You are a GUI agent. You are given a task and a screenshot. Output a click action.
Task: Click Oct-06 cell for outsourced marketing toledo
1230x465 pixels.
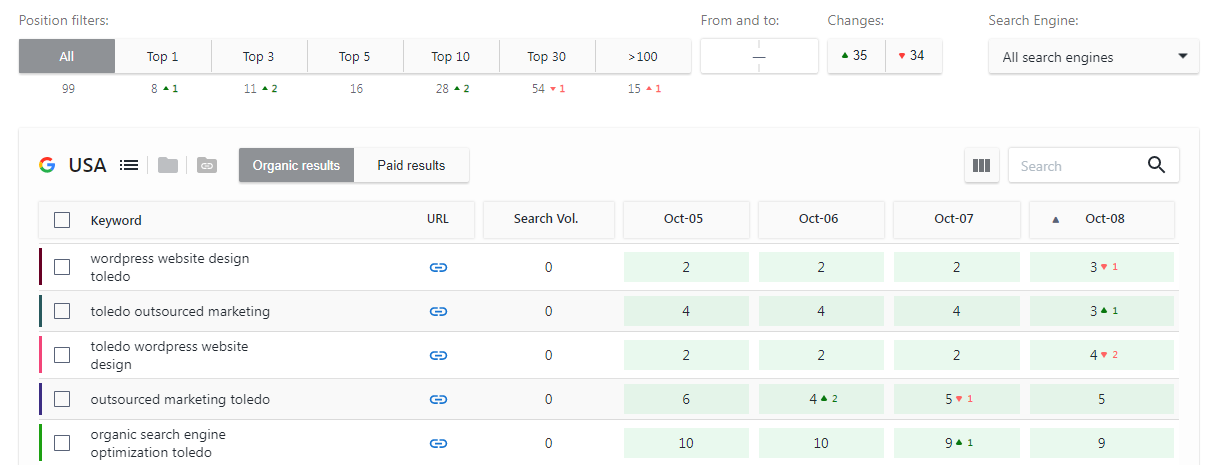pos(821,399)
